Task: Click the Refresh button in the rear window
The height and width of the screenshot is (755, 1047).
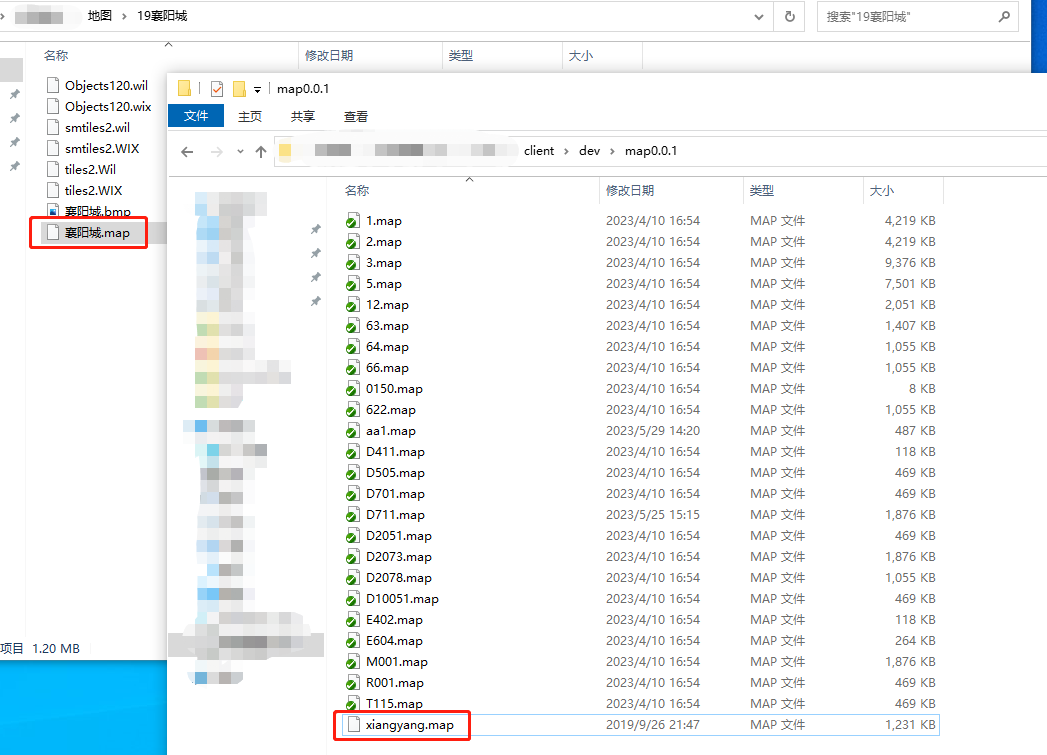Action: click(790, 17)
